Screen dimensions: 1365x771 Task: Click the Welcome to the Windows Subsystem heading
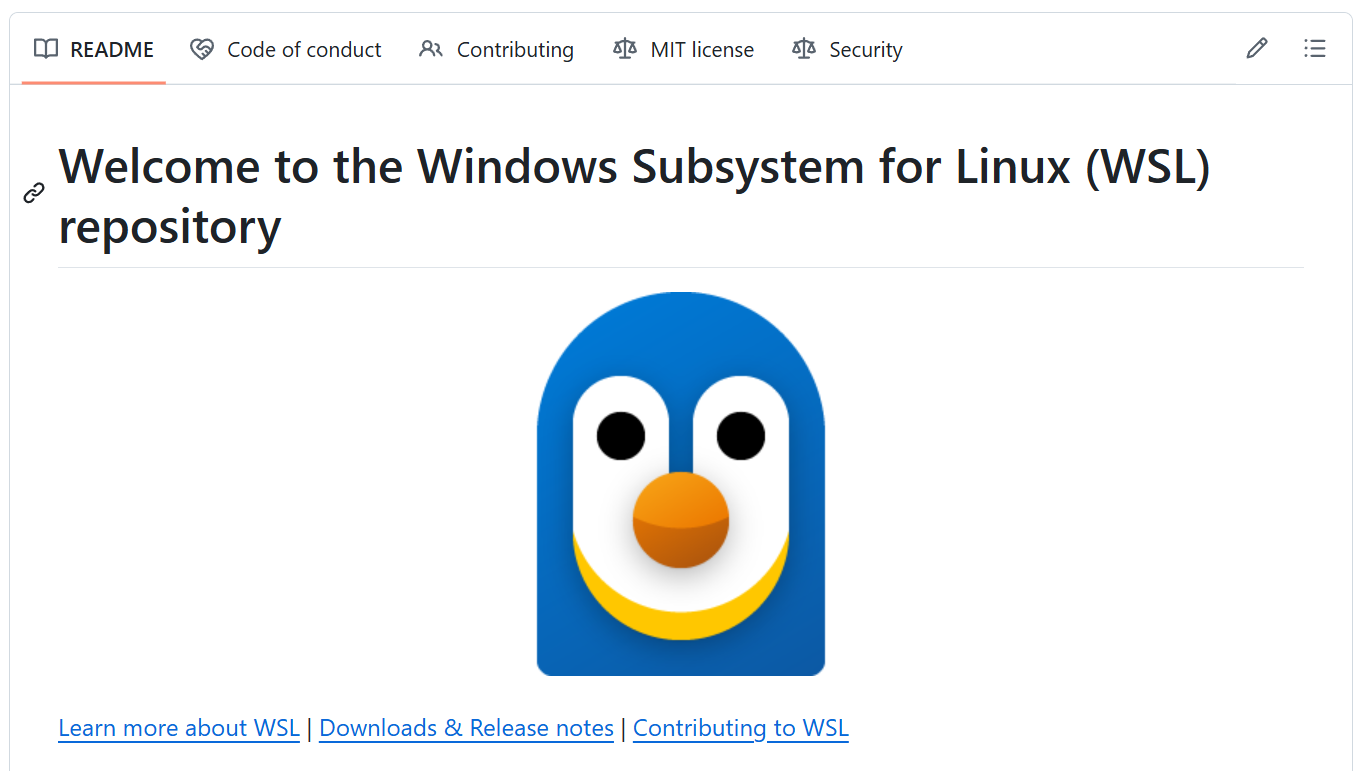tap(634, 166)
